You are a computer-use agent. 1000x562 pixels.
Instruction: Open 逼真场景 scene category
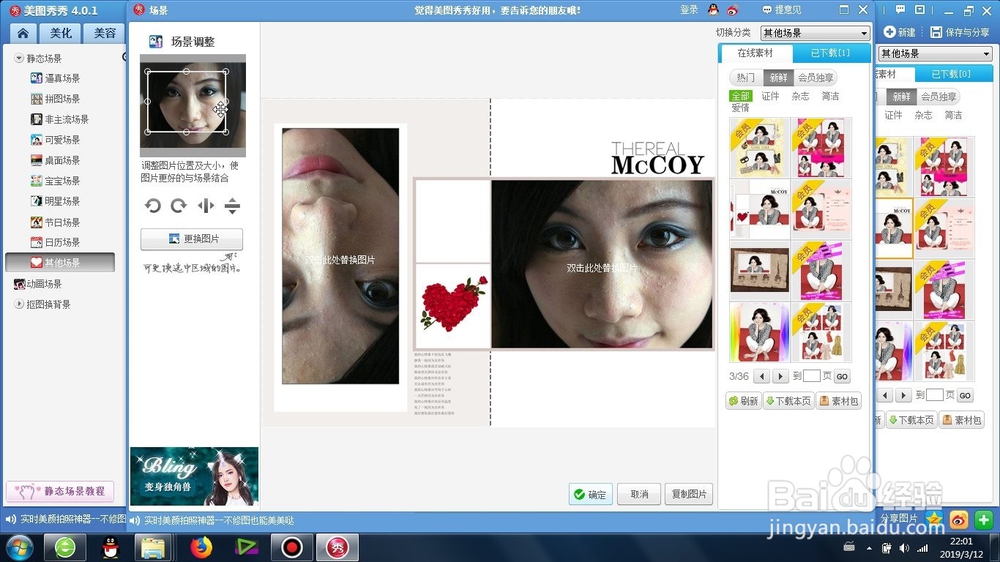tap(55, 78)
